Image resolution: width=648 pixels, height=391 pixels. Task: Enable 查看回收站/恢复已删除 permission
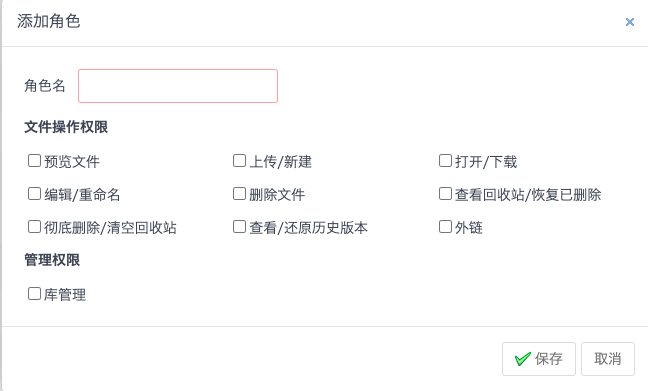(445, 194)
